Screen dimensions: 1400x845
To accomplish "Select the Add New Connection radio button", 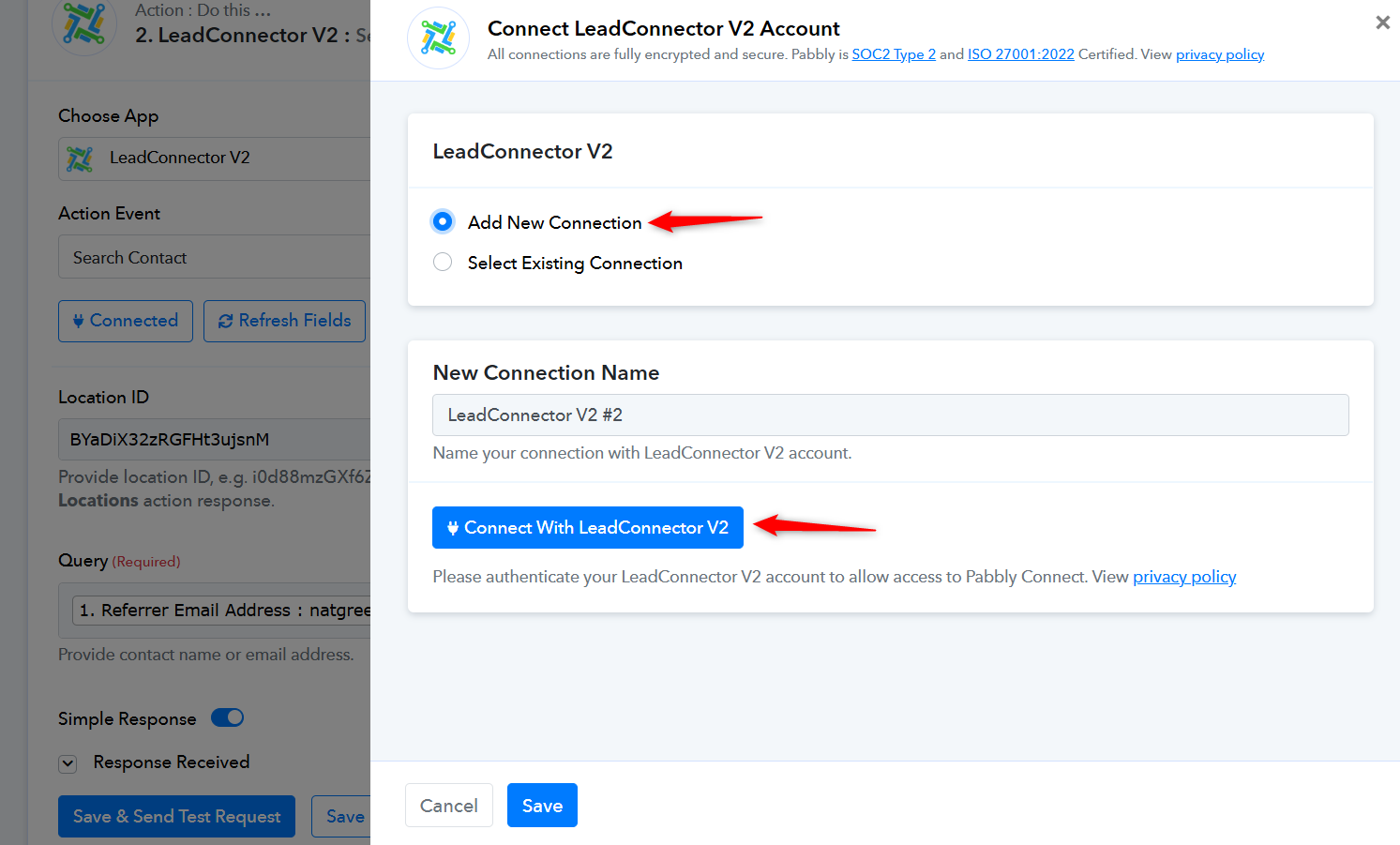I will [x=443, y=221].
